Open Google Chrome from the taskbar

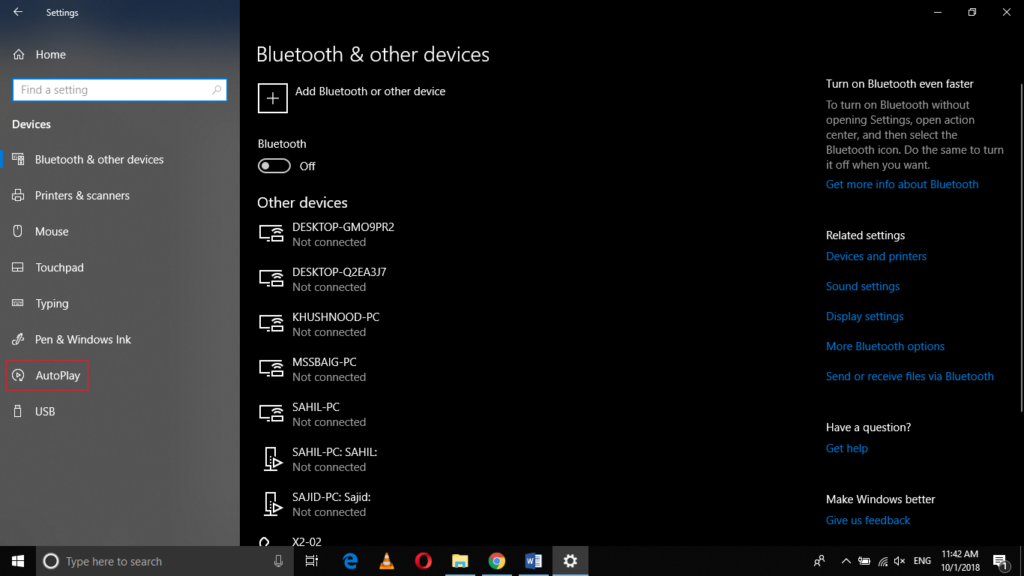pyautogui.click(x=497, y=561)
